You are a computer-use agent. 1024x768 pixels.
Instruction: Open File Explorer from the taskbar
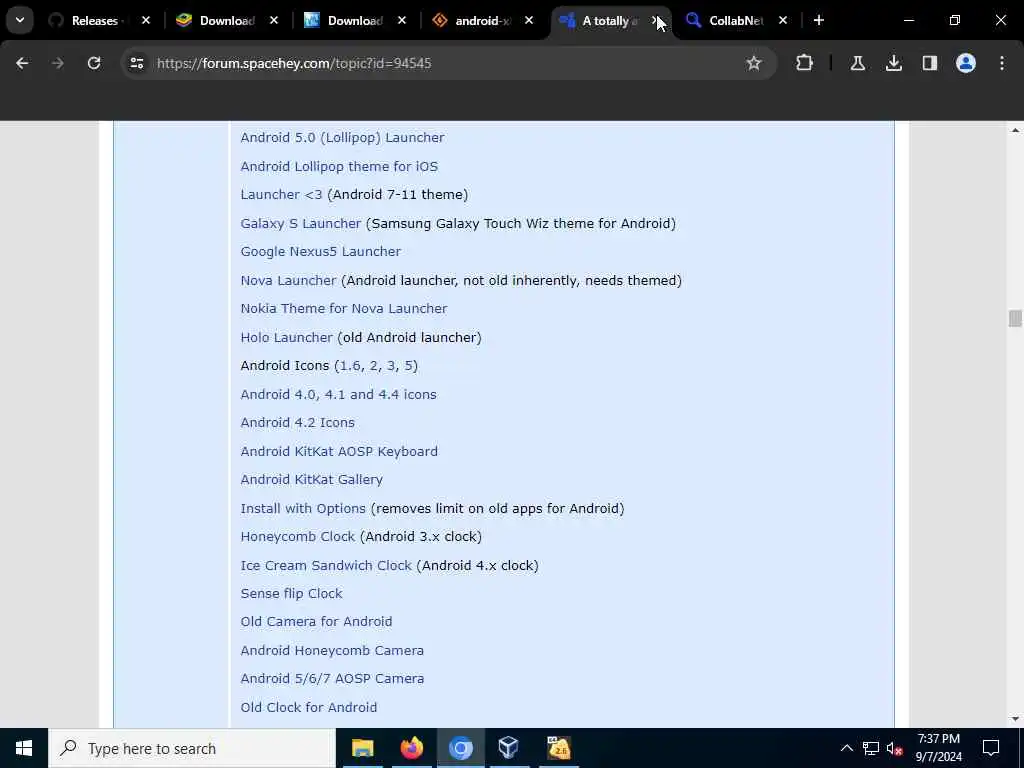coord(362,748)
